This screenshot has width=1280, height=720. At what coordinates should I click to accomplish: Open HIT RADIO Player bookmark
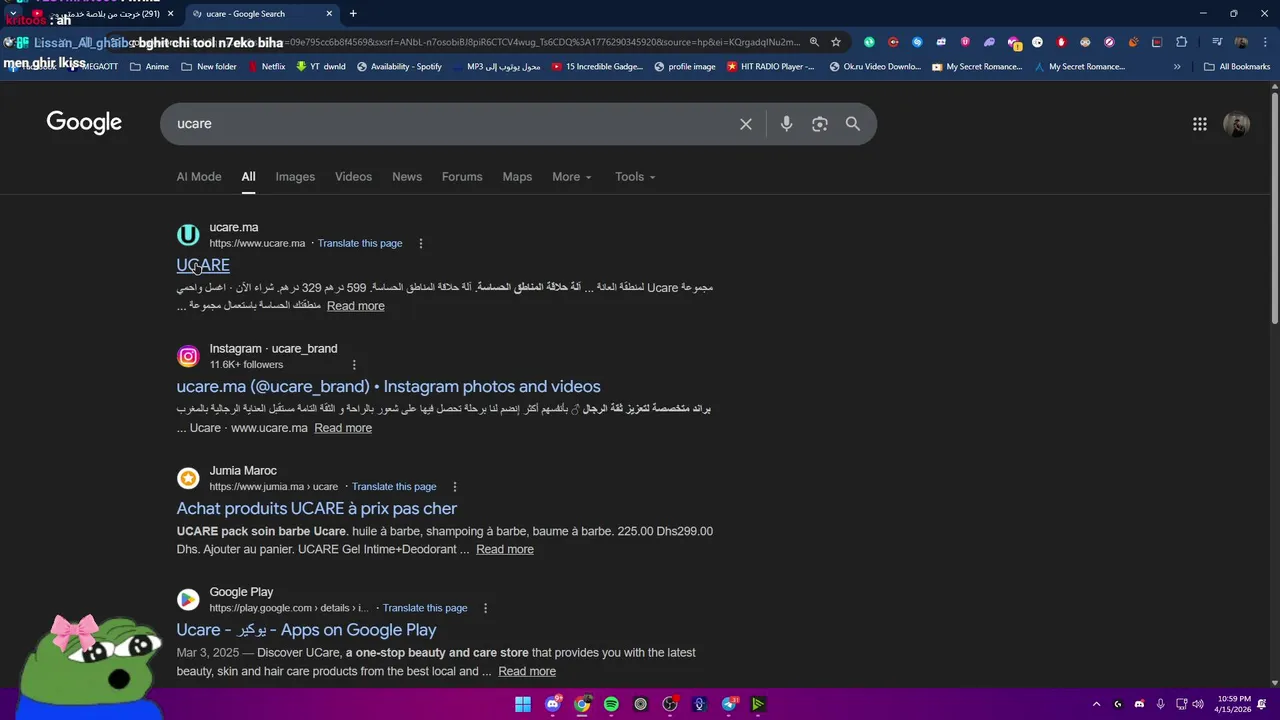[x=771, y=67]
